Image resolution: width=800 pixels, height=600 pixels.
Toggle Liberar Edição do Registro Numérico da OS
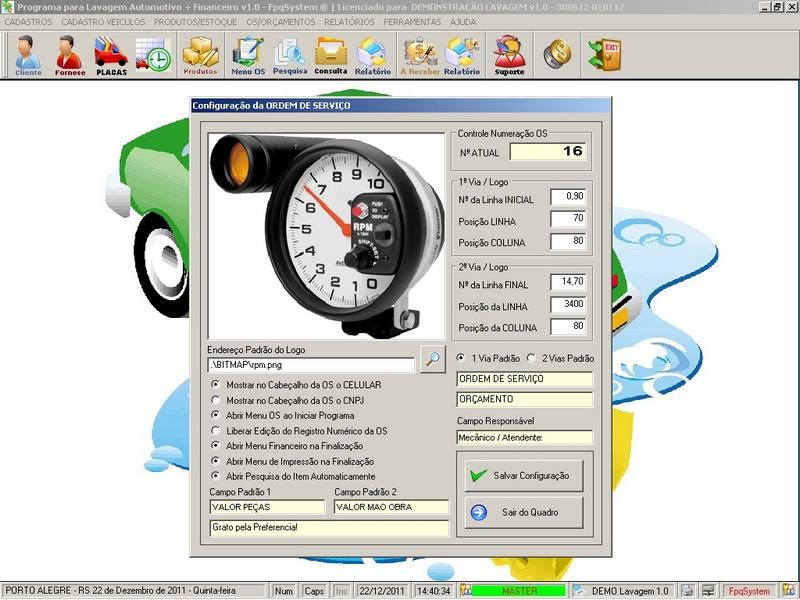pos(215,430)
